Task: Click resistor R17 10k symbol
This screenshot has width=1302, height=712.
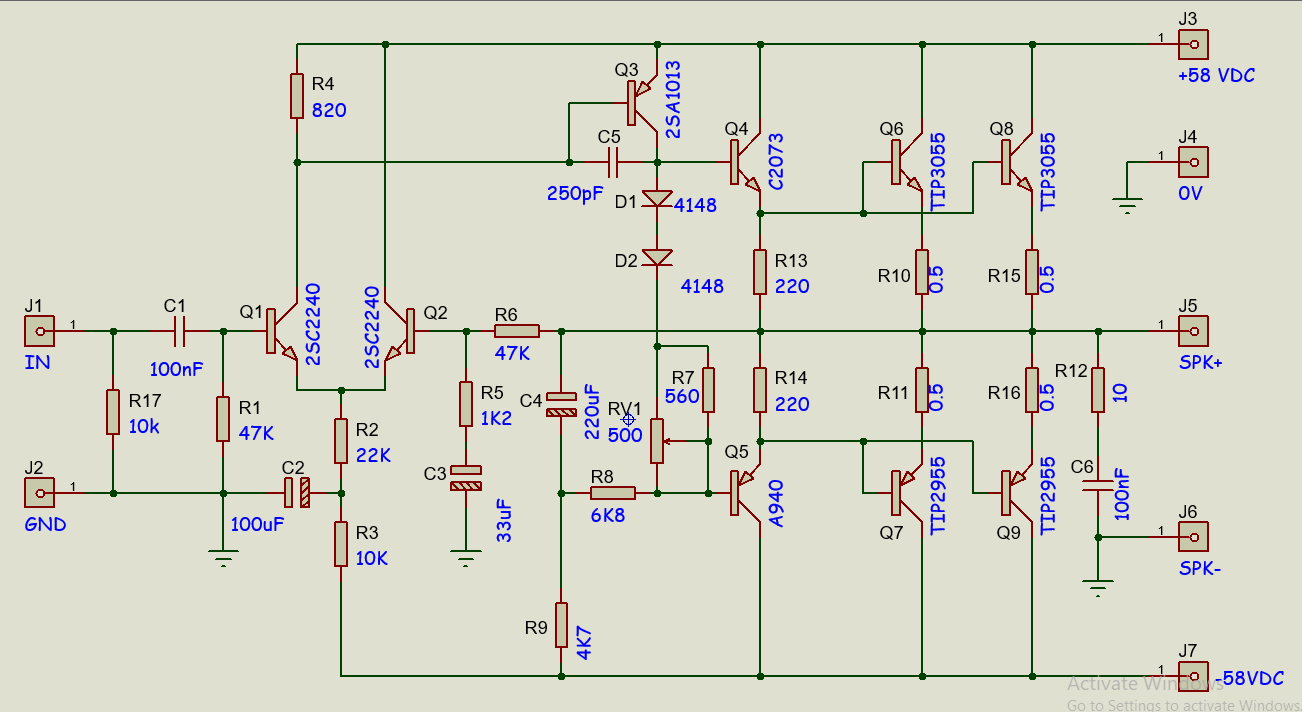Action: click(x=113, y=412)
